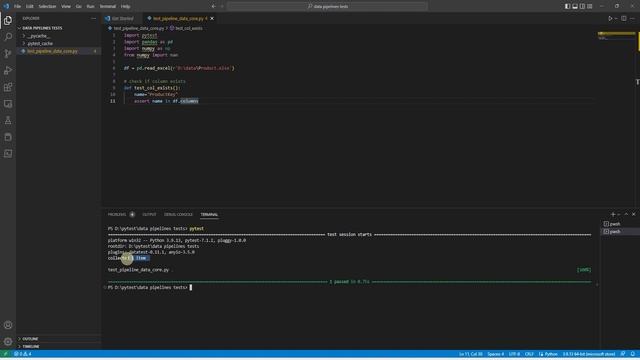Viewport: 640px width, 360px height.
Task: Click the VS Code logo in title bar
Action: pyautogui.click(x=6, y=6)
